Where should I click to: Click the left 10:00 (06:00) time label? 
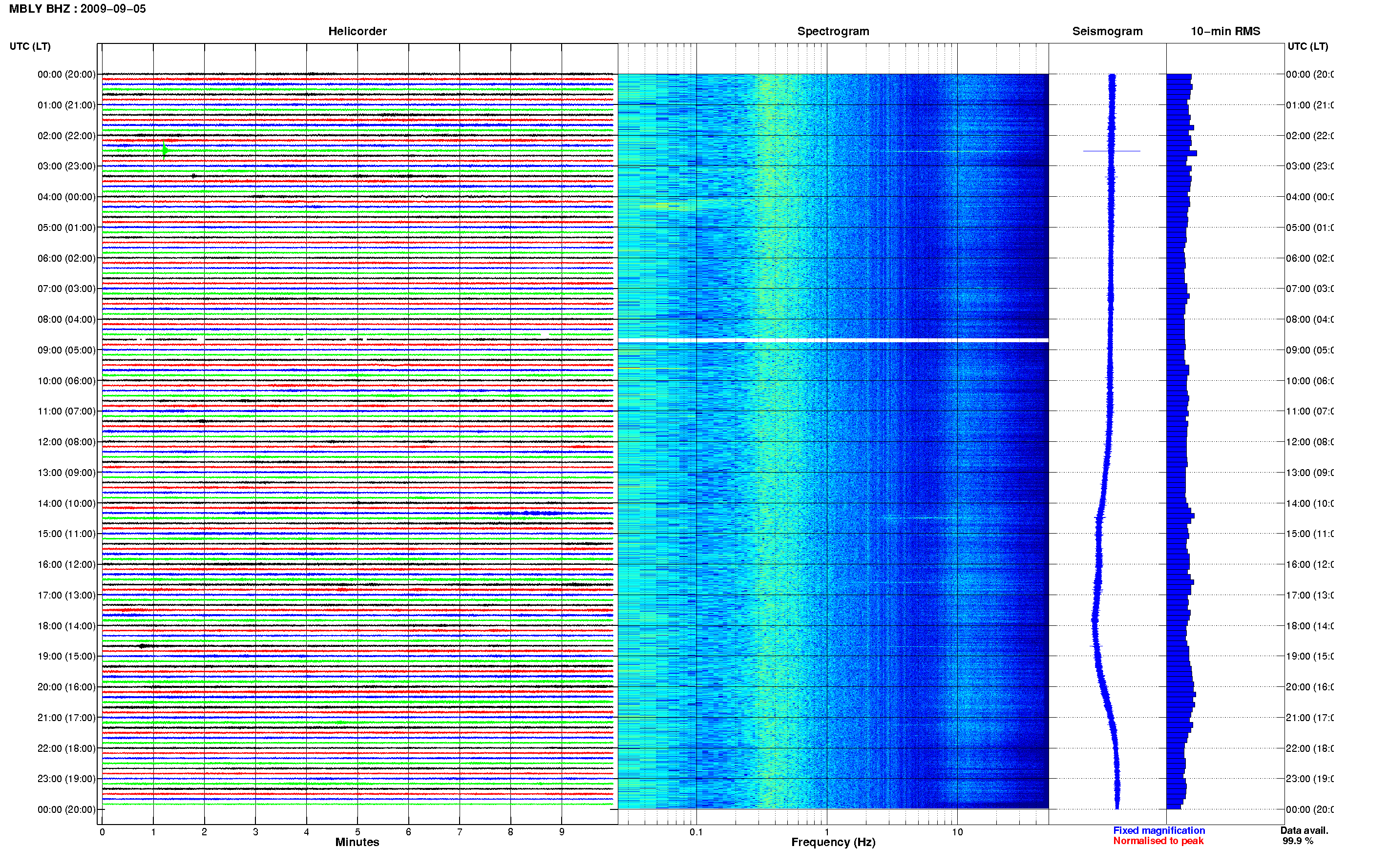click(66, 381)
